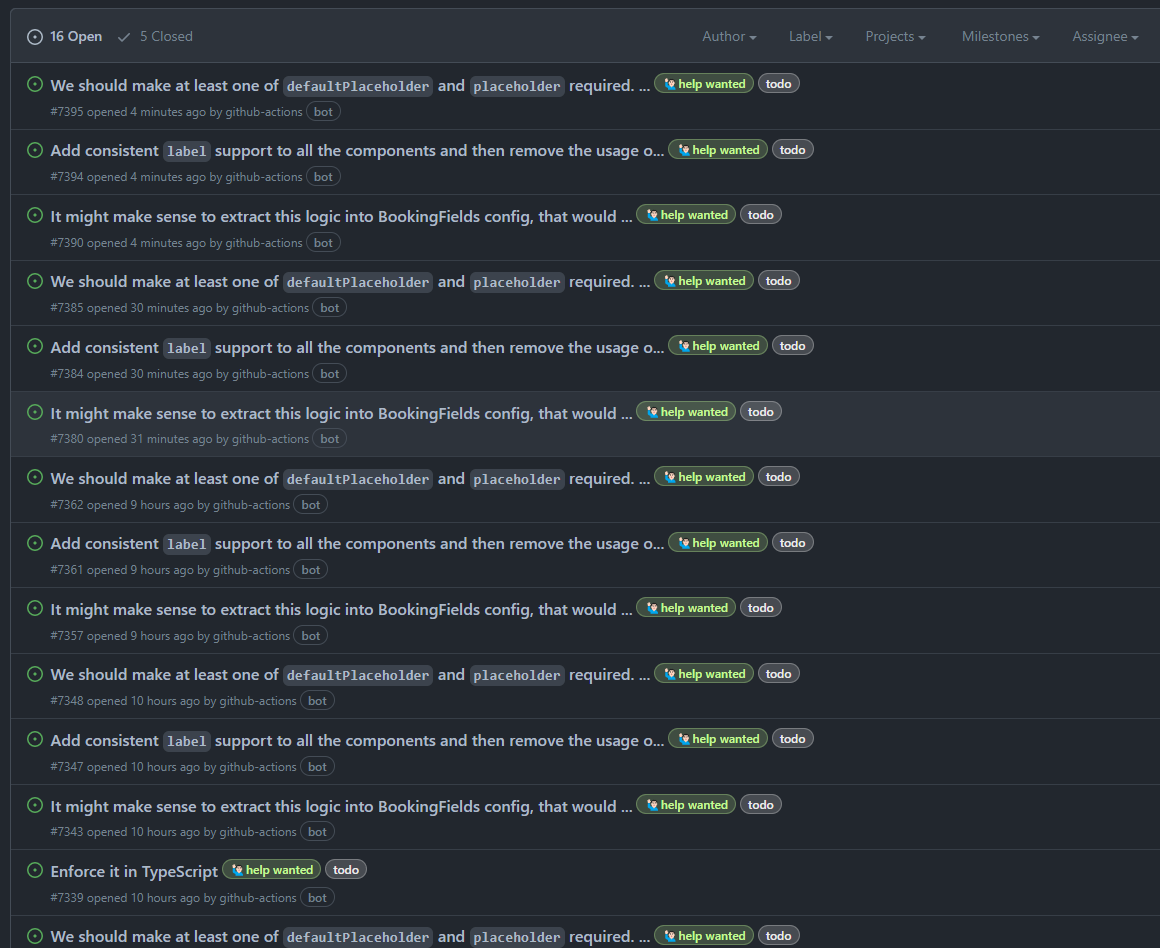Open the Assignee filter dropdown
This screenshot has height=948, width=1160.
tap(1104, 36)
